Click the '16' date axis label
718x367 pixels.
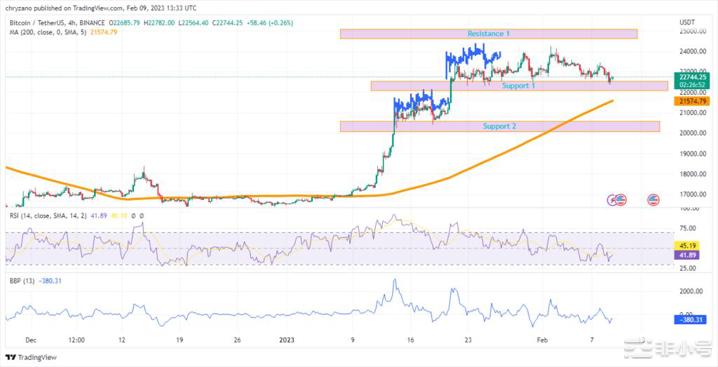pos(410,340)
